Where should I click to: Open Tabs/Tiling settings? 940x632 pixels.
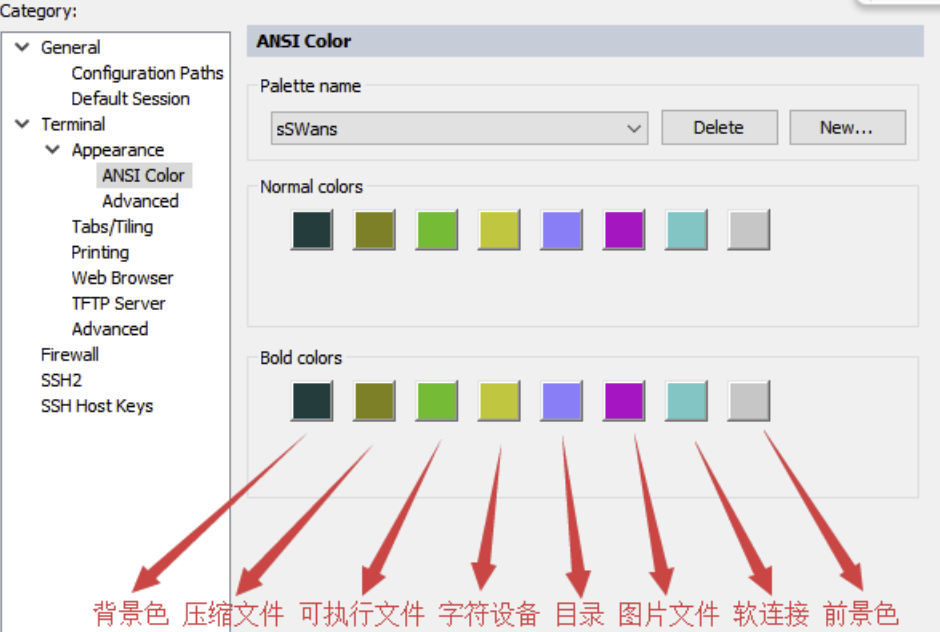[x=112, y=227]
